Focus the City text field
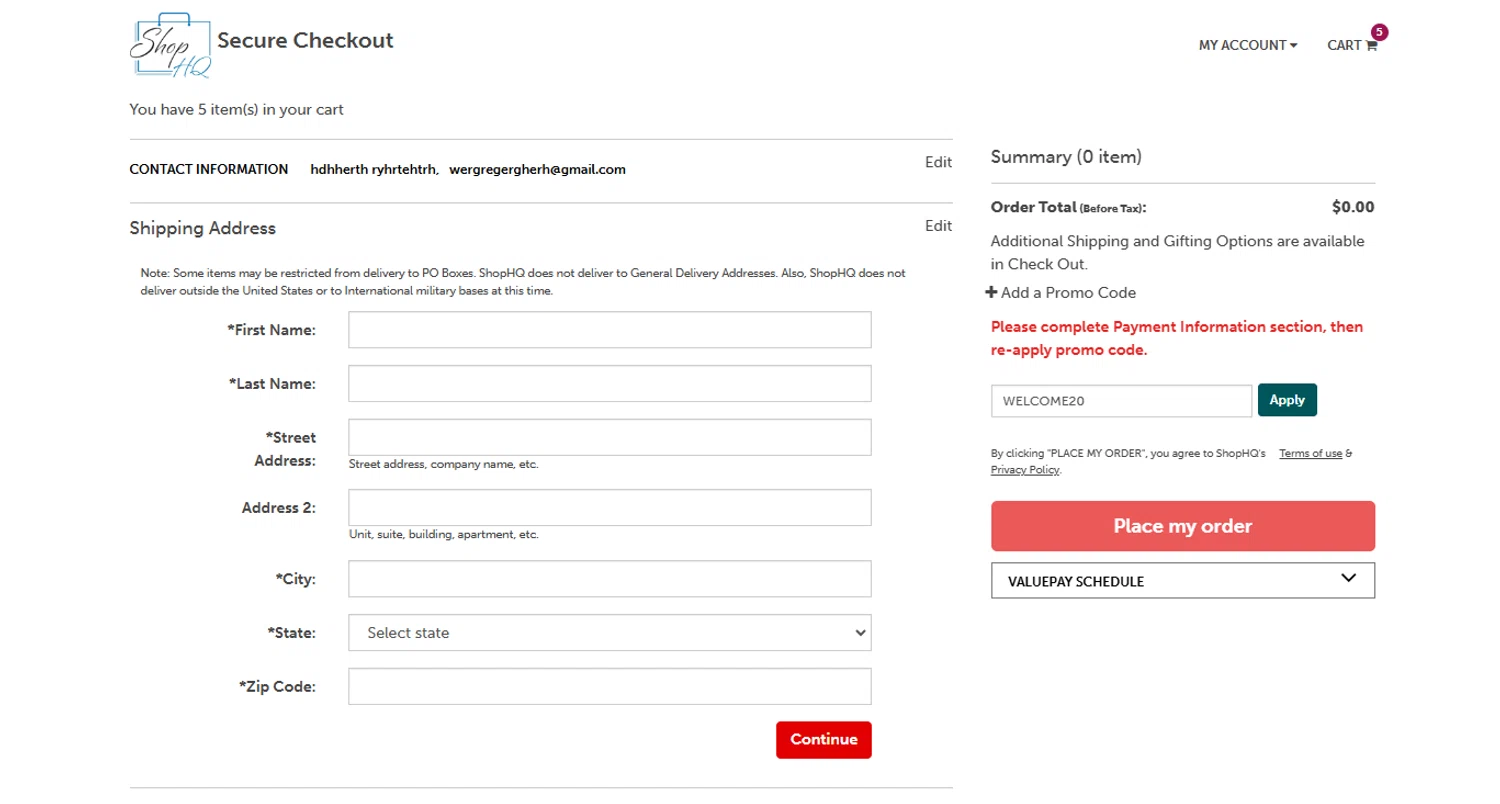Viewport: 1500px width, 804px height. [609, 579]
